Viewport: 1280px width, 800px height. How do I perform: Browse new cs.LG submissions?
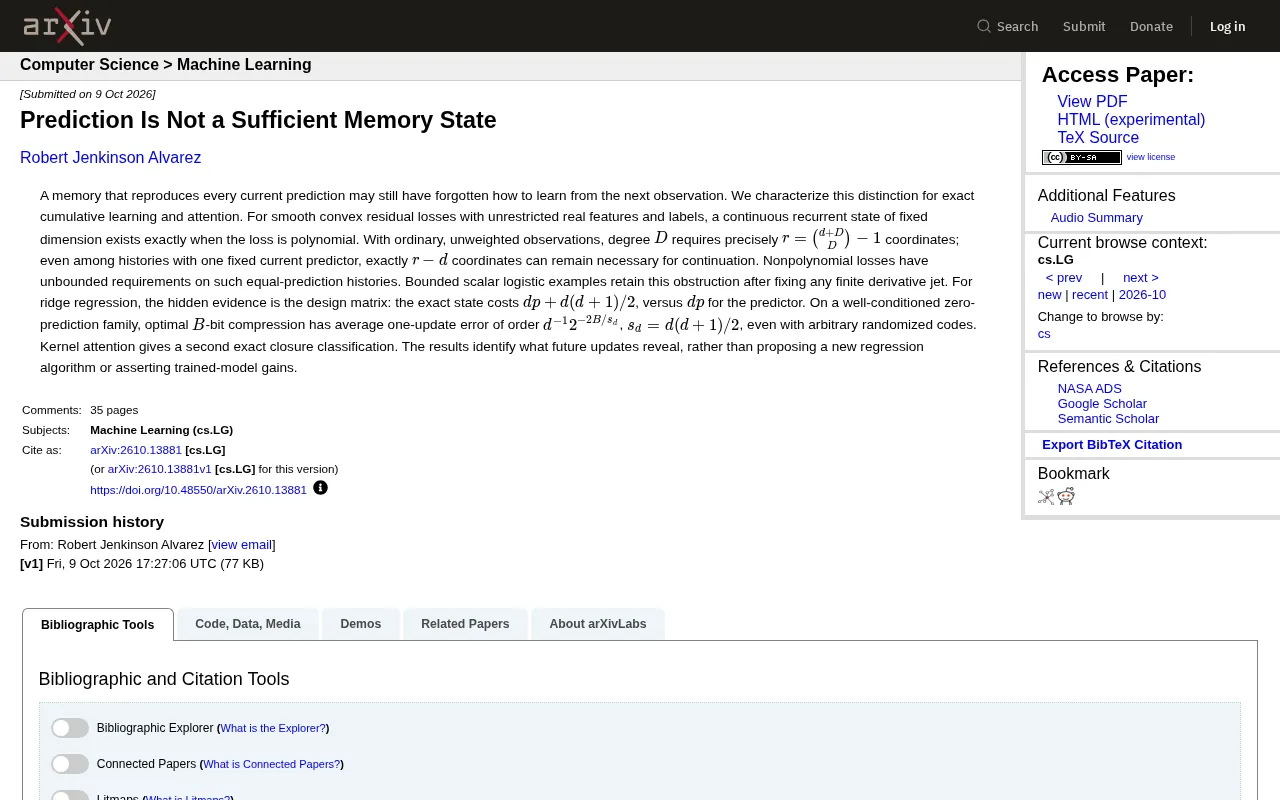pyautogui.click(x=1049, y=295)
